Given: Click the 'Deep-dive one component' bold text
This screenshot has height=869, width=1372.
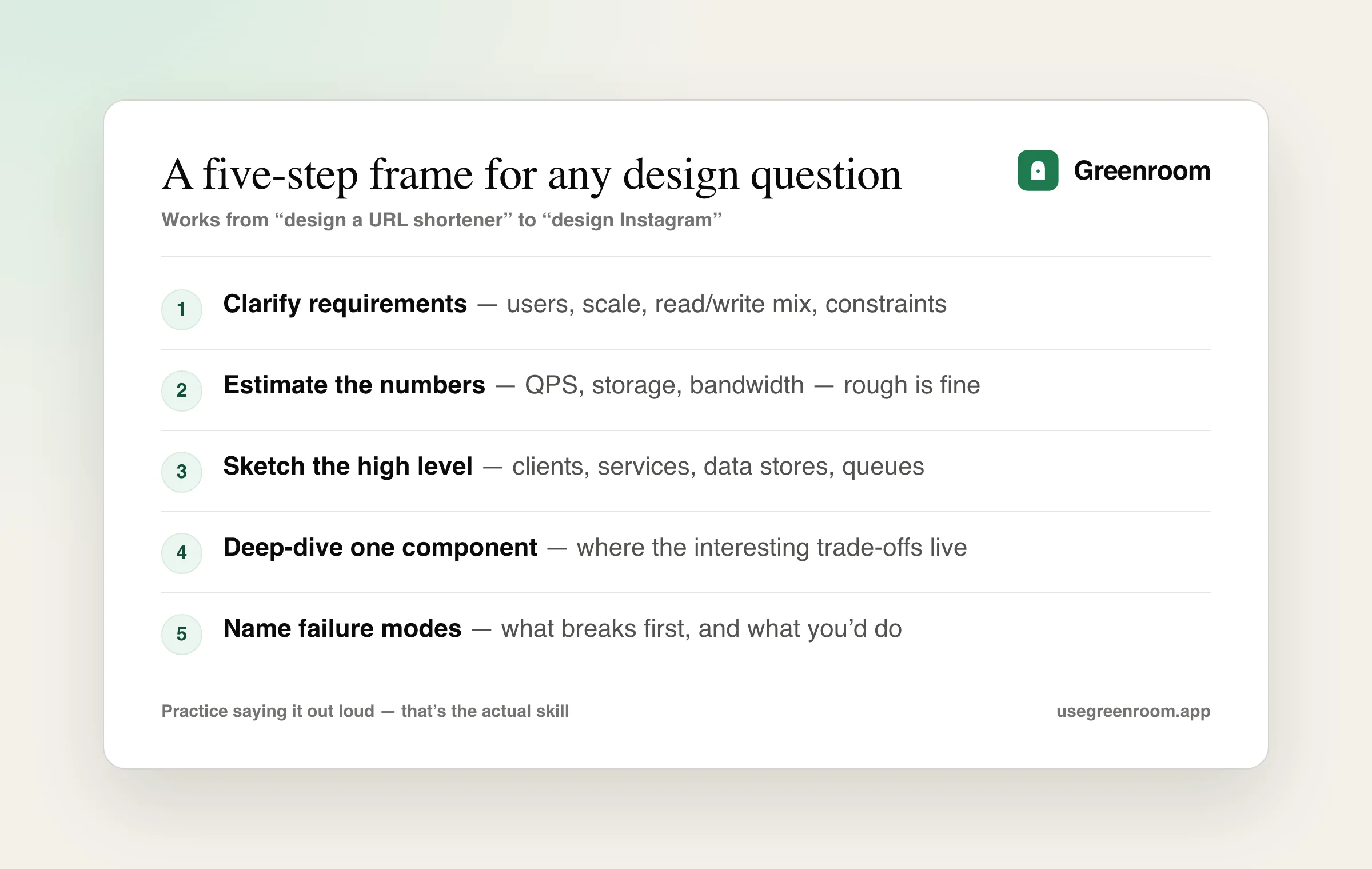Looking at the screenshot, I should 380,548.
